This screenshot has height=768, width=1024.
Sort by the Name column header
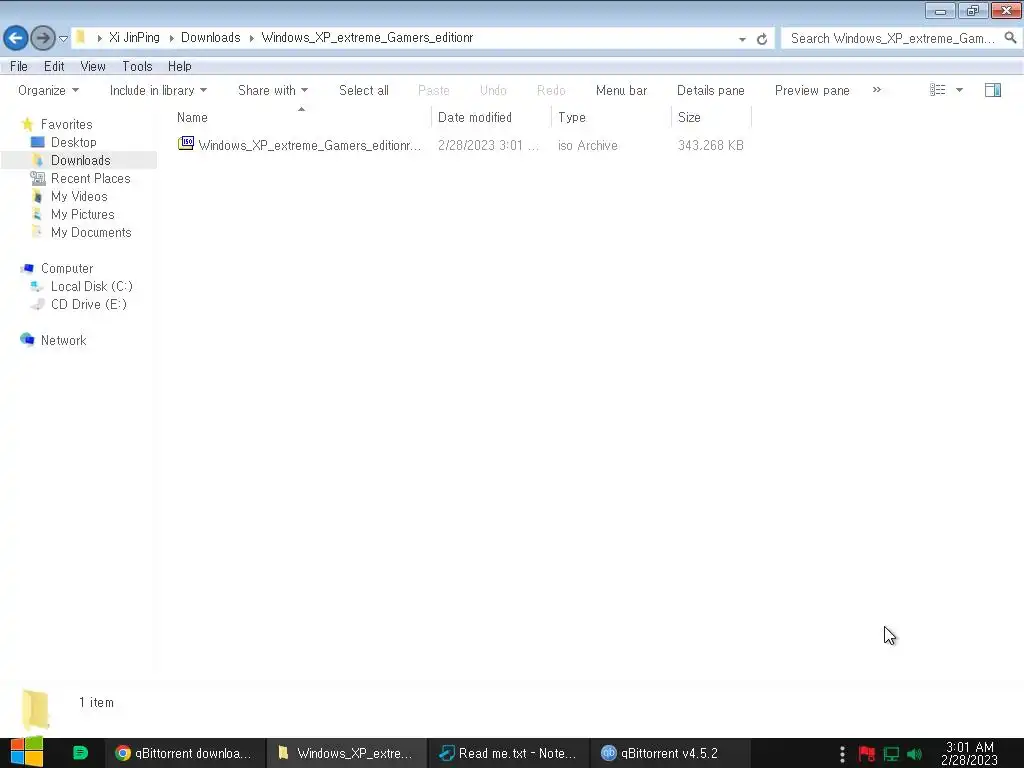pos(301,118)
